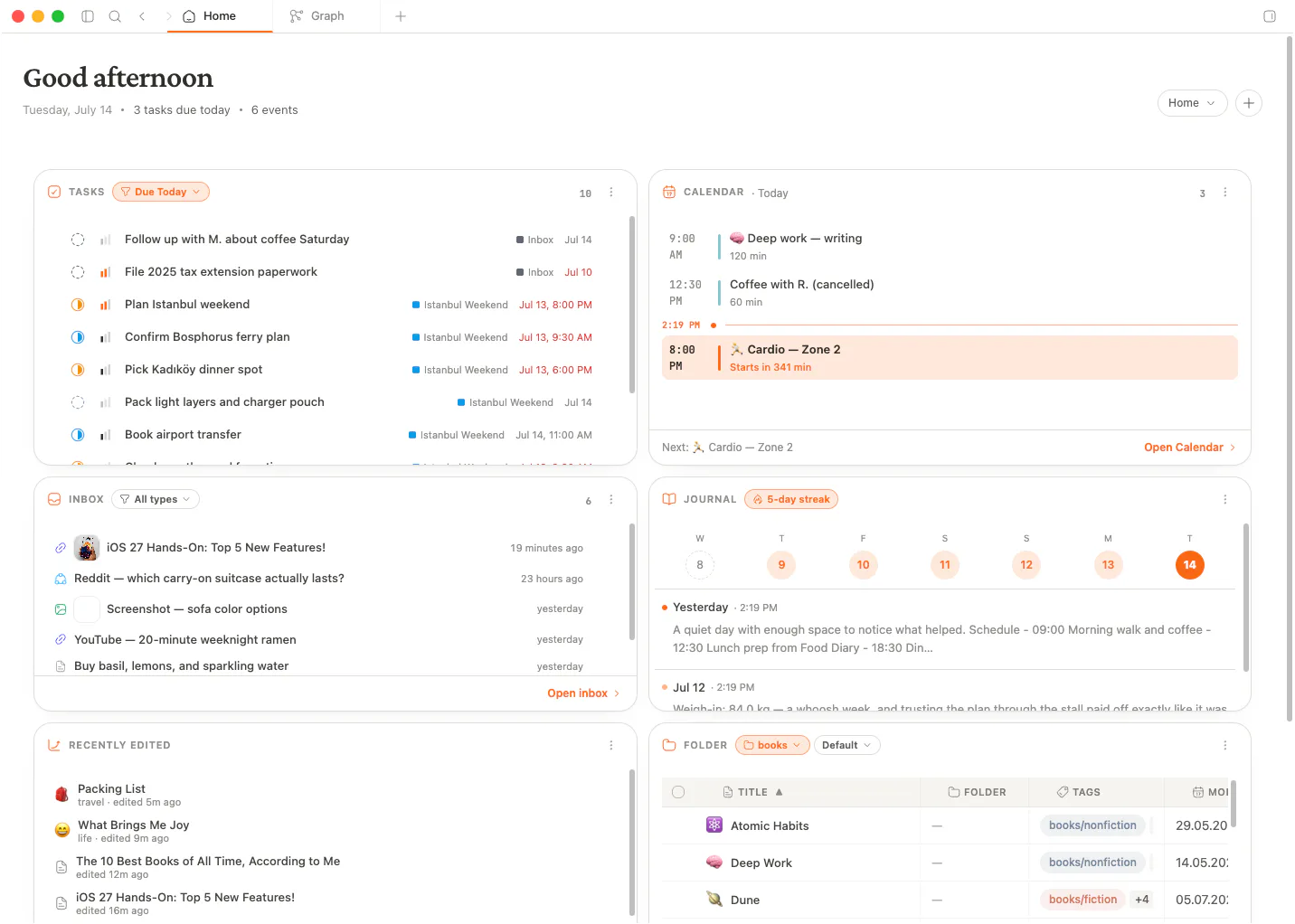Screen dimensions: 1295x924
Task: Open the All types inbox filter
Action: pos(156,499)
